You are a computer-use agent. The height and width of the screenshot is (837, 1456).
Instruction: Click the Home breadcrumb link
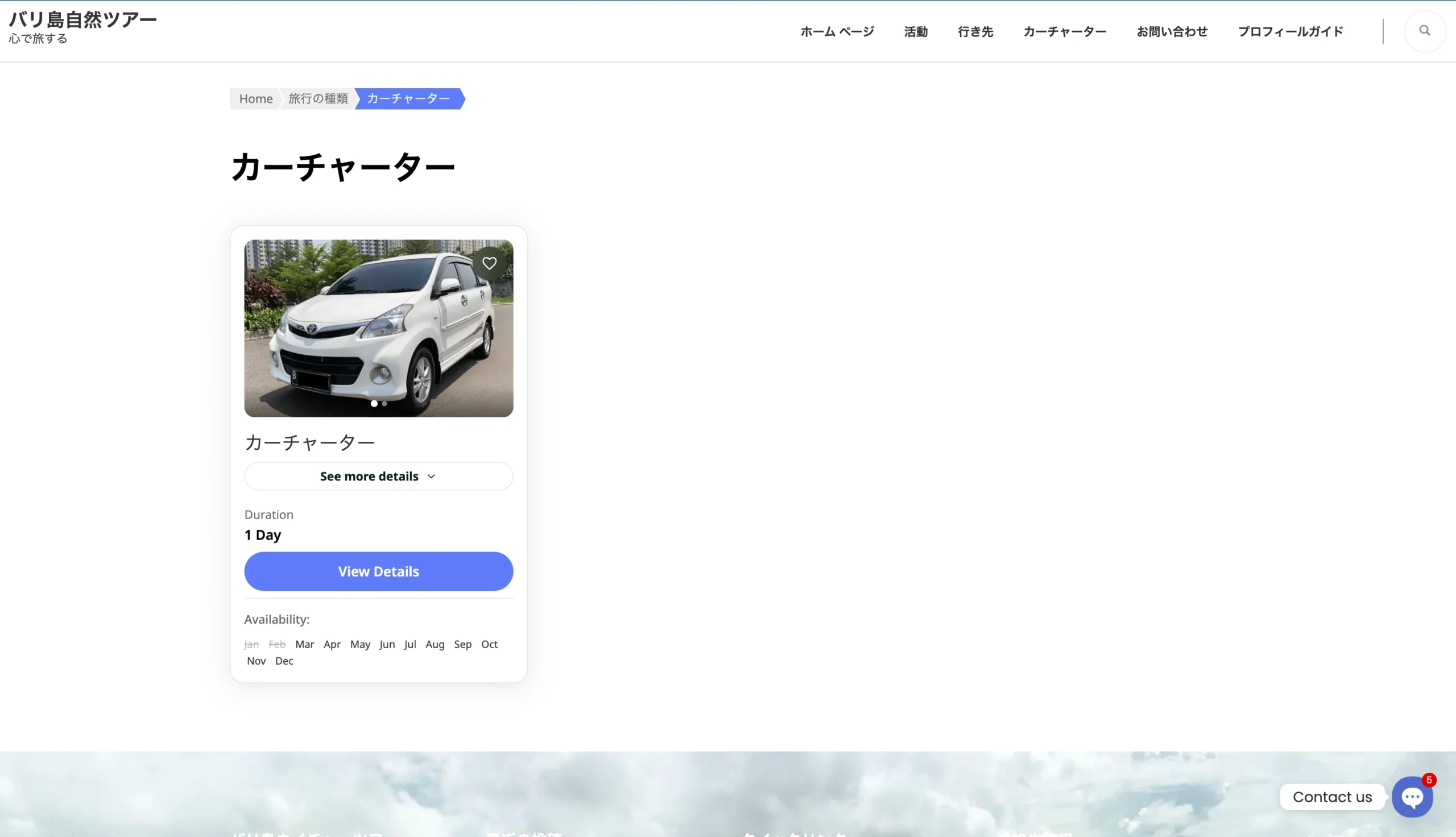click(x=256, y=99)
